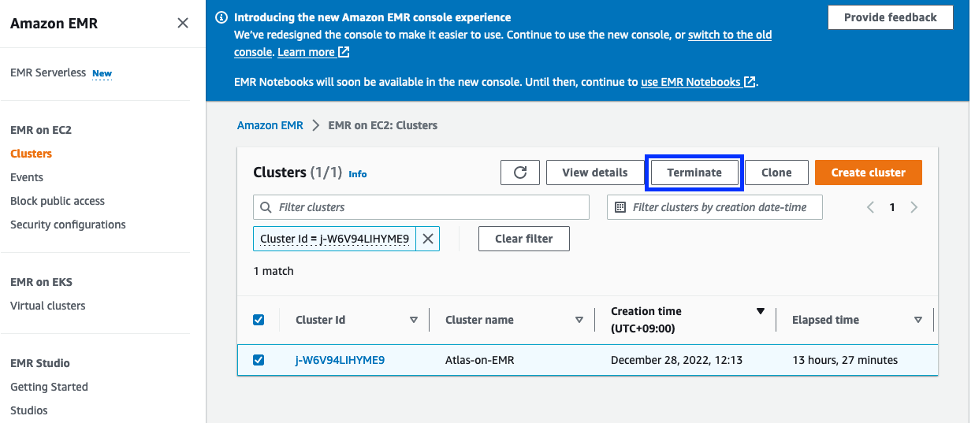Click the search icon in Filter clusters
Viewport: 977px width, 424px height.
(x=266, y=207)
